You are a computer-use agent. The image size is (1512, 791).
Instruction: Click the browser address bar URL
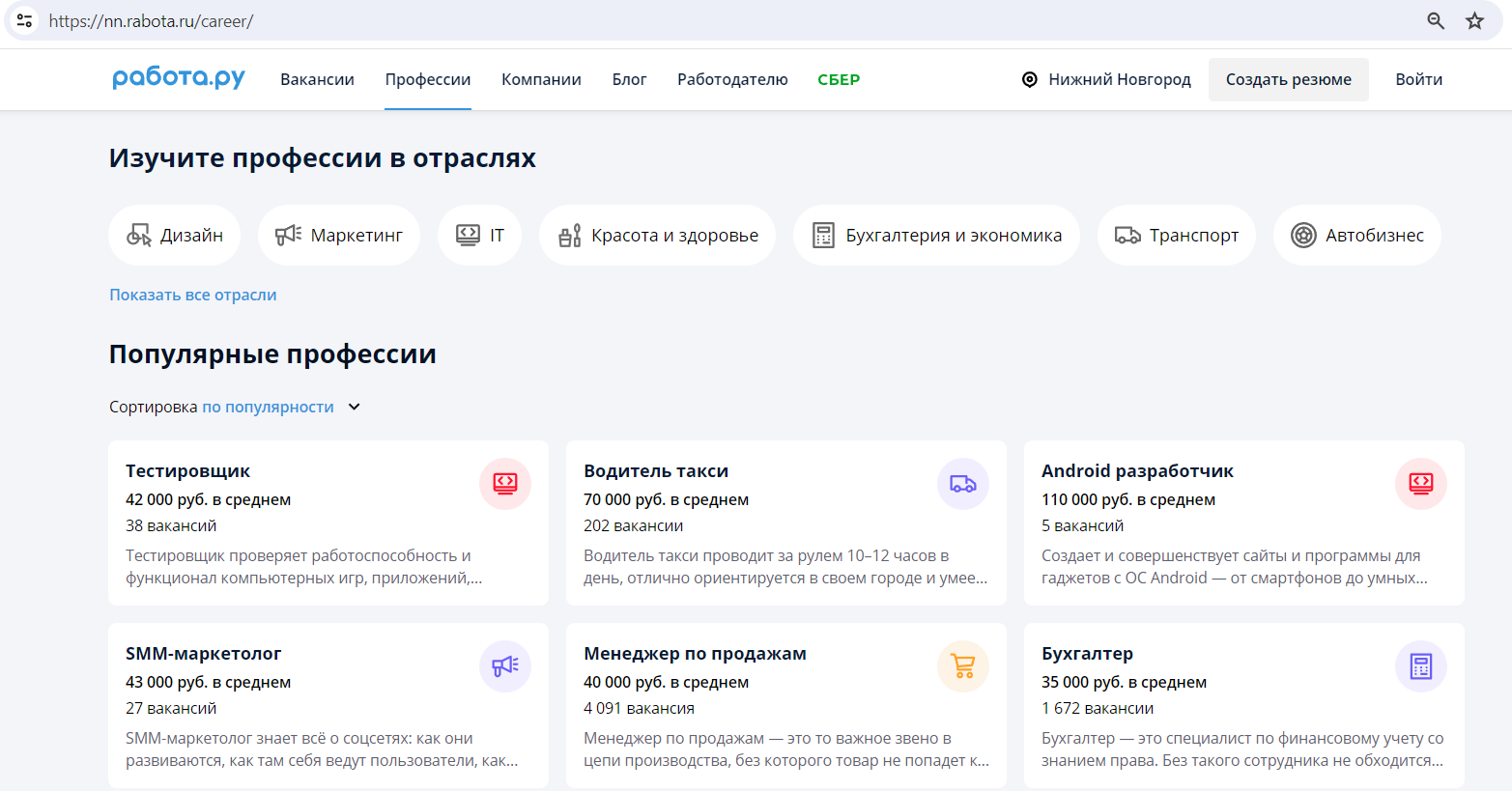[151, 21]
